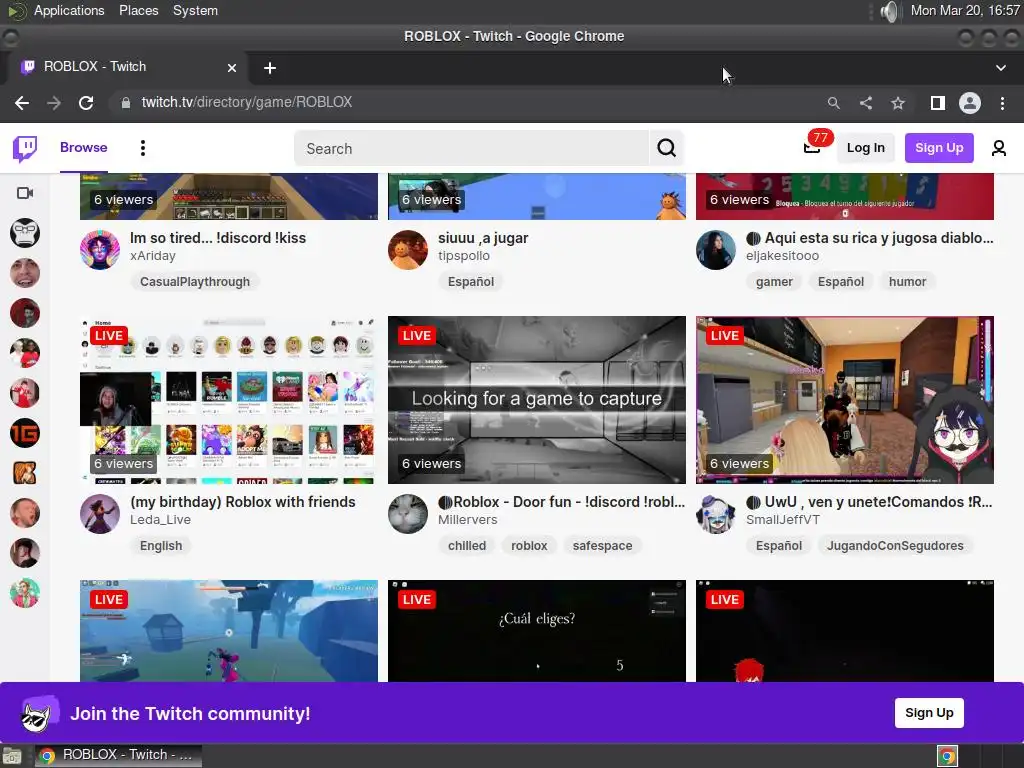Viewport: 1024px width, 768px height.
Task: Click the ROBLOX - Twitch taskbar window button
Action: click(118, 756)
